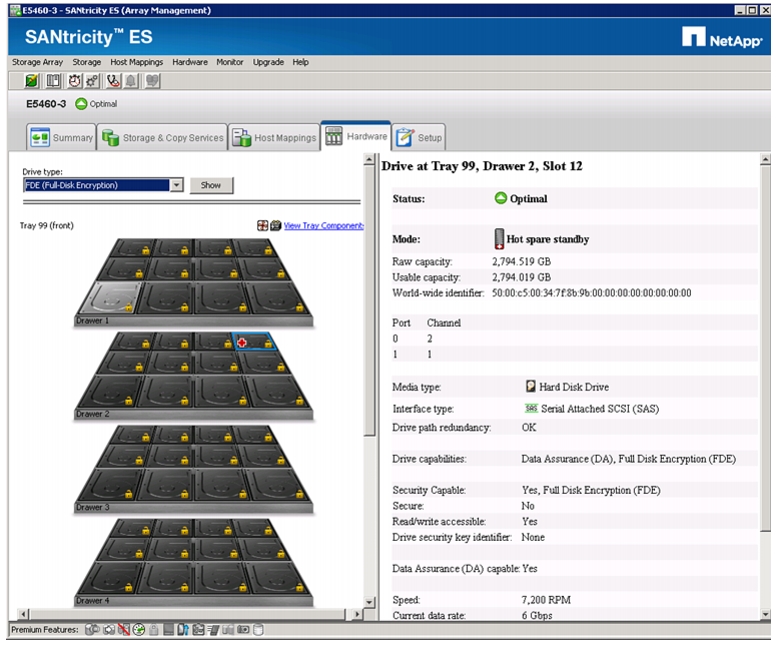
Task: Click the round green gauge Premium Features icon
Action: click(139, 630)
